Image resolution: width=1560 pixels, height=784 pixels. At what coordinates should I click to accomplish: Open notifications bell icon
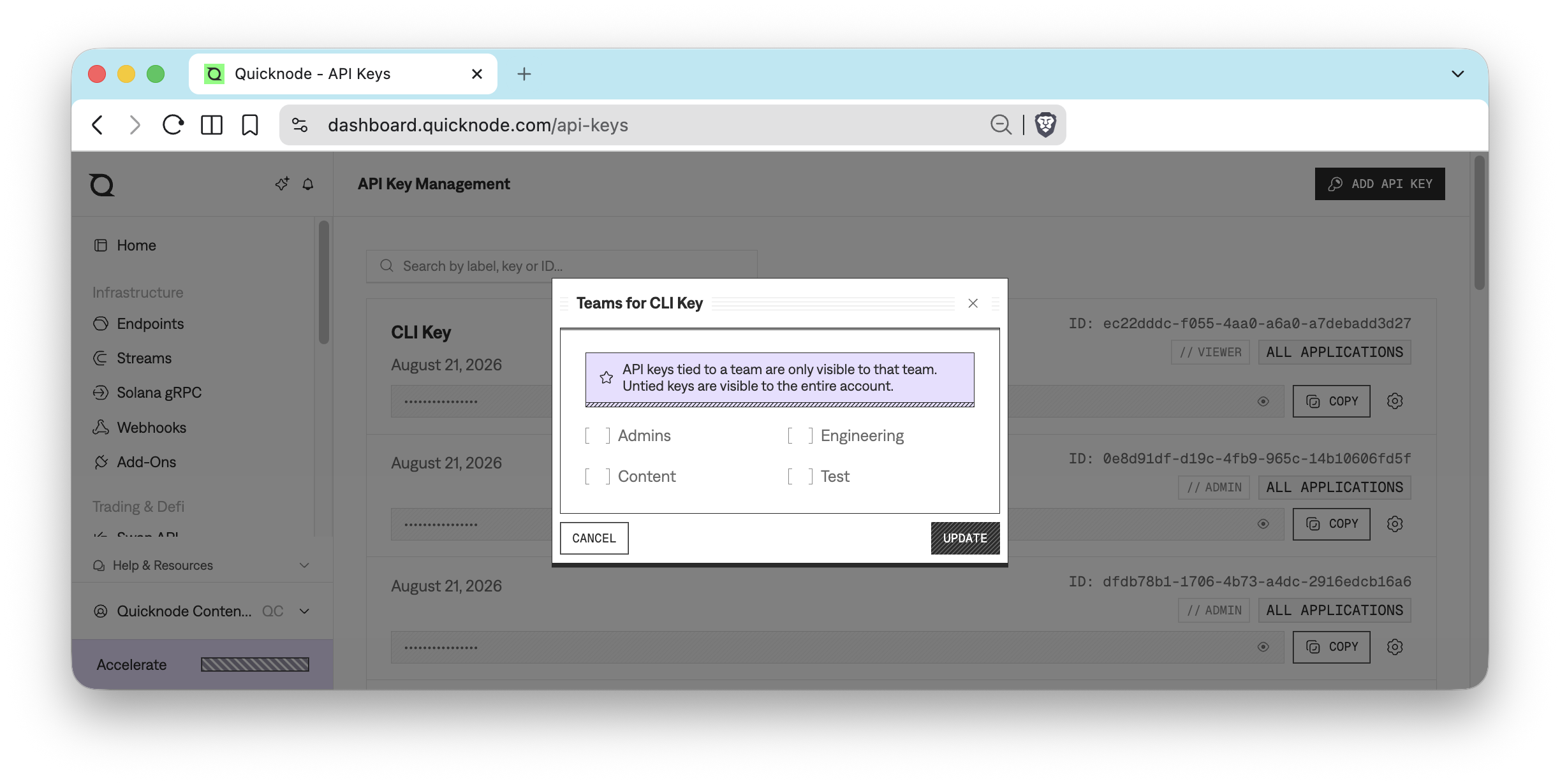(308, 184)
